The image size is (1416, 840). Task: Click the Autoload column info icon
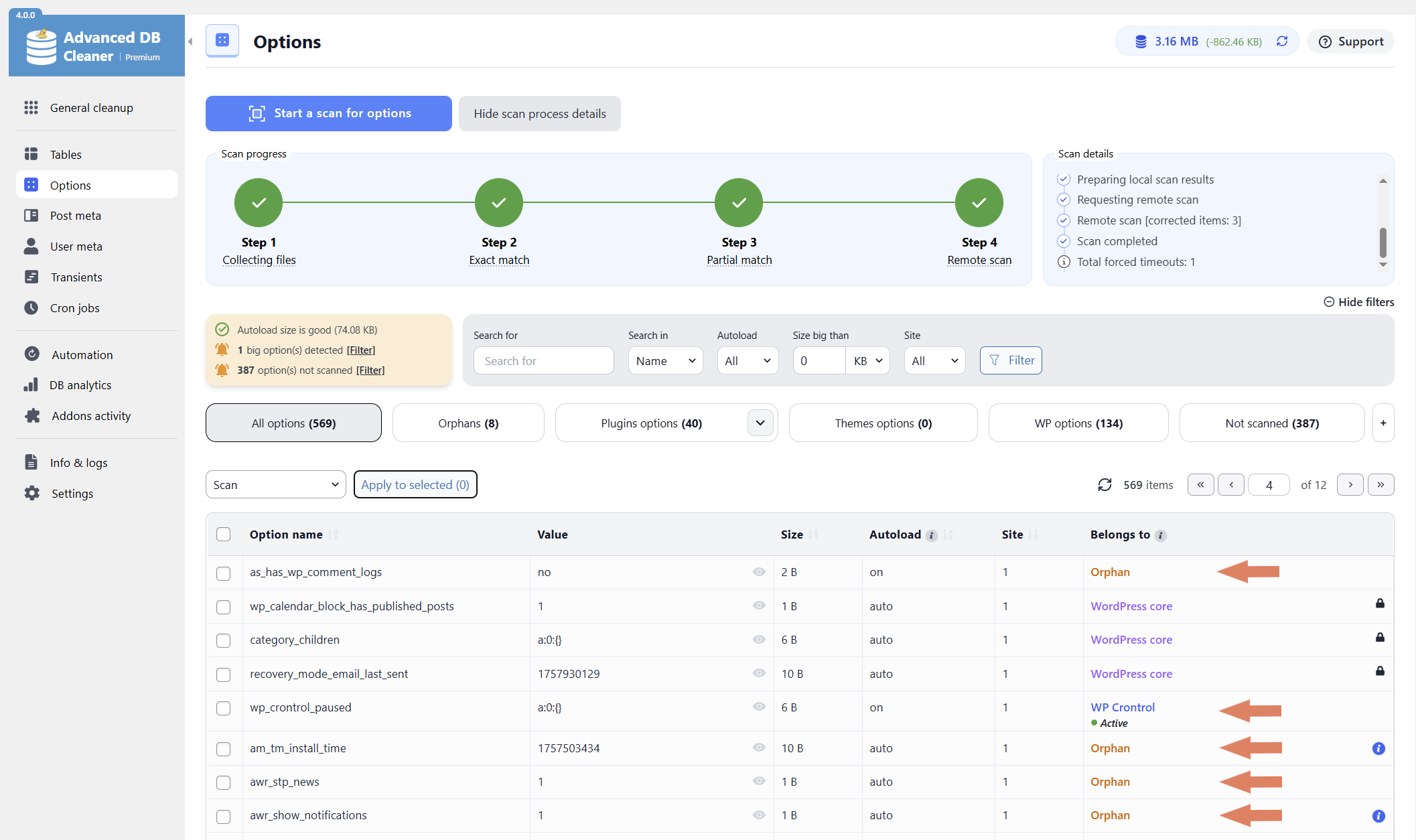[931, 535]
